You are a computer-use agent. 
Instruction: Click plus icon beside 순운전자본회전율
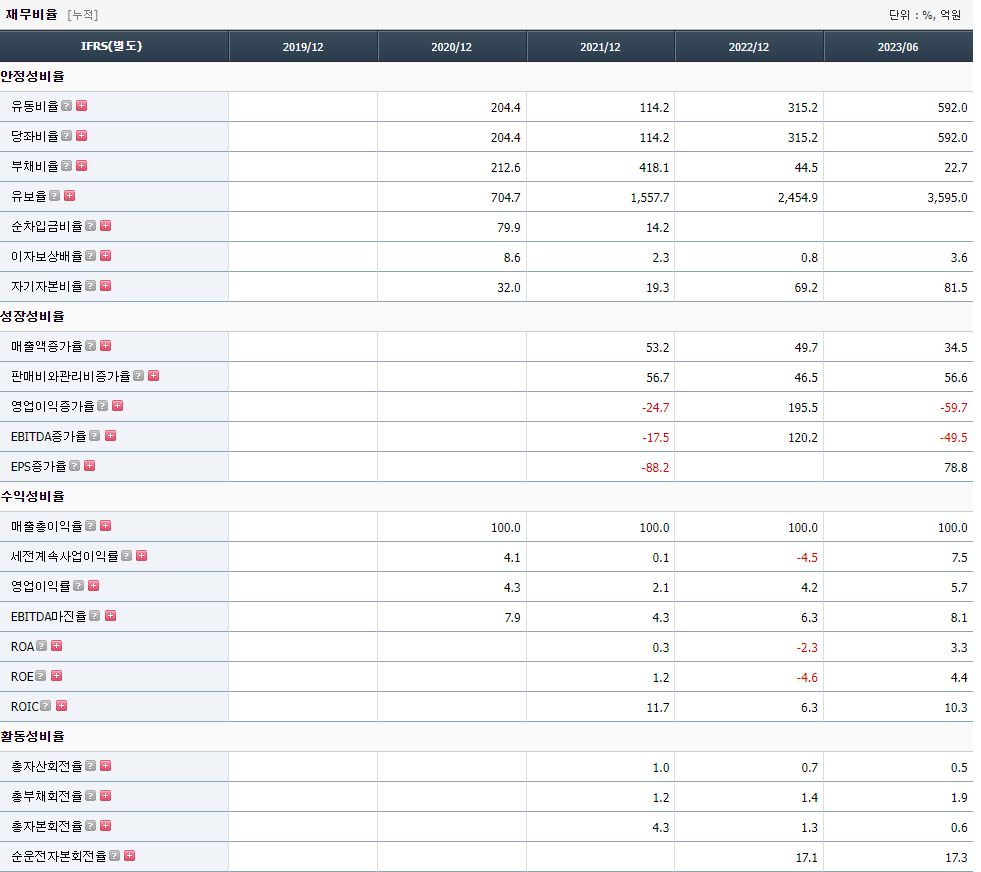point(130,856)
